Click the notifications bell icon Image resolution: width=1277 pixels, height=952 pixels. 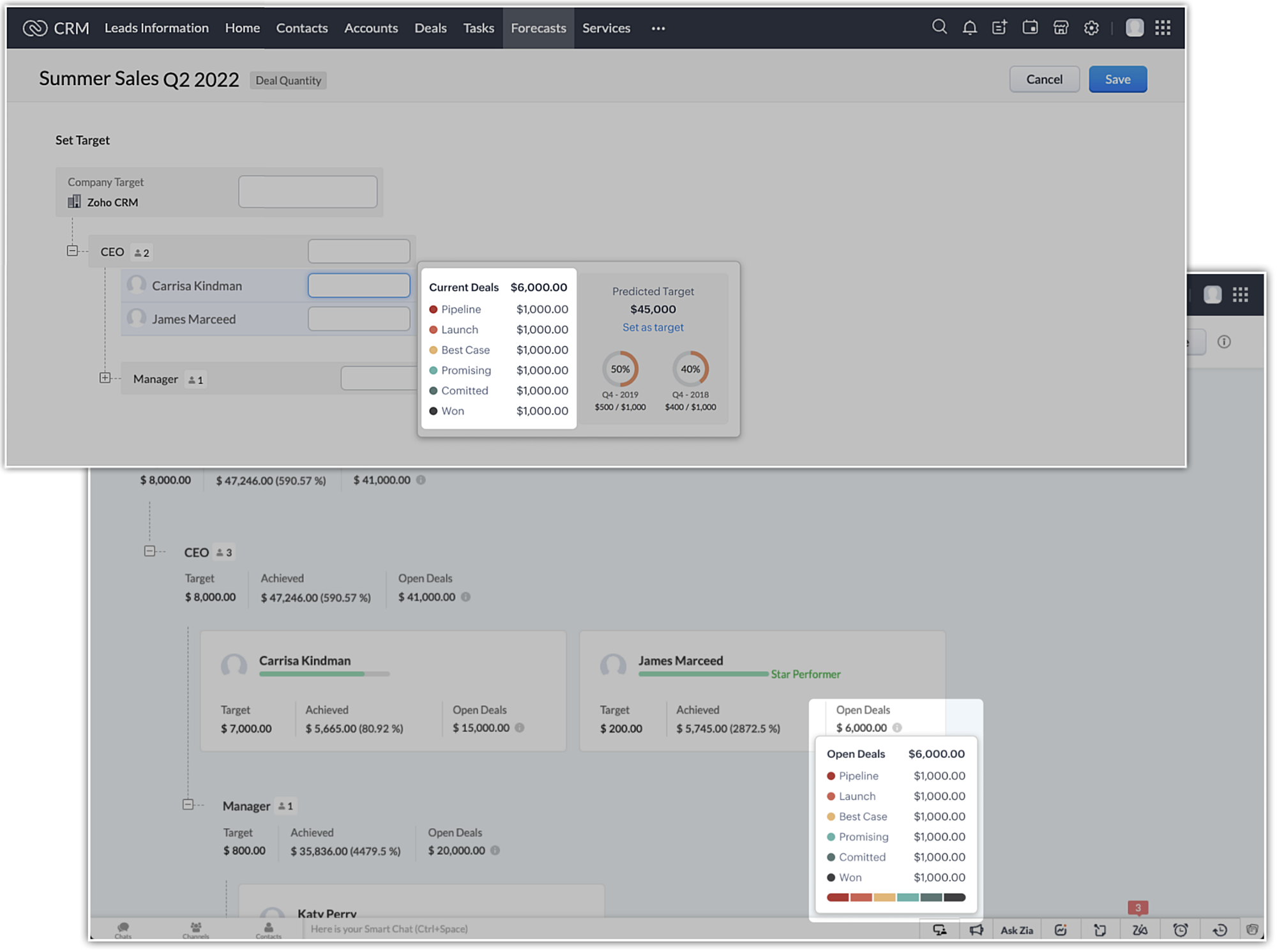969,27
